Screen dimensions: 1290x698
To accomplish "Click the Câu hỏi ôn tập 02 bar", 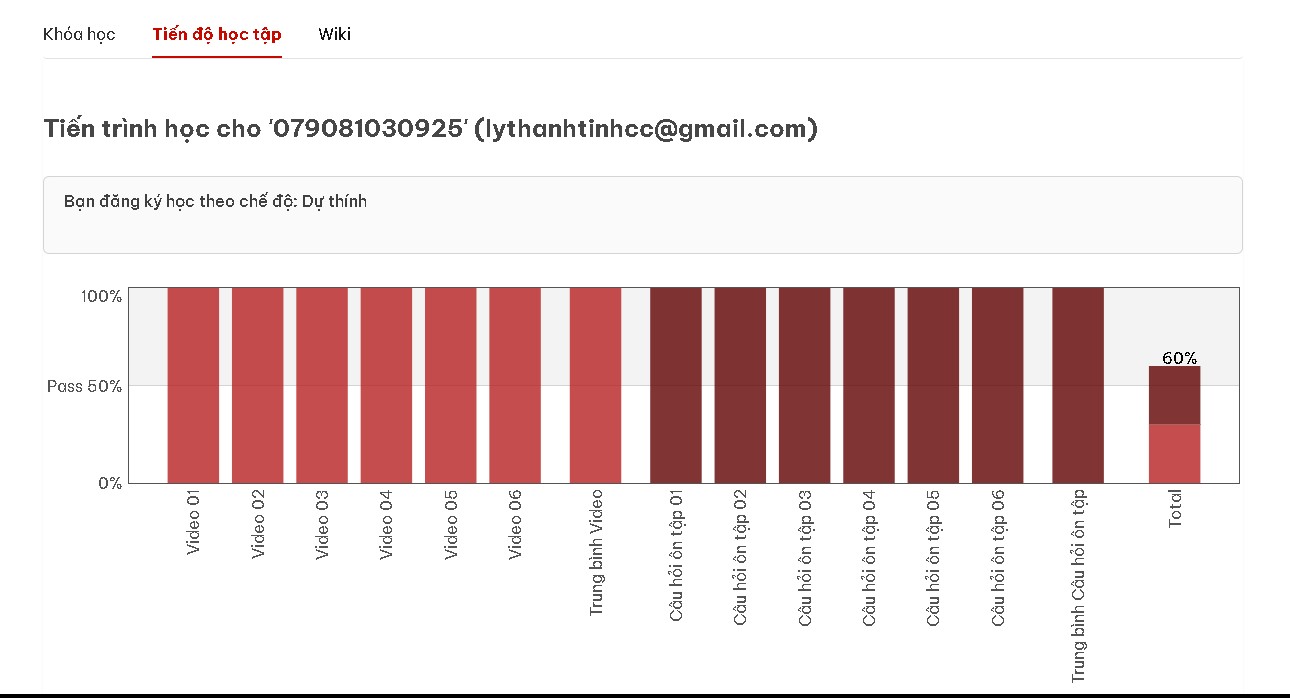I will (x=740, y=385).
